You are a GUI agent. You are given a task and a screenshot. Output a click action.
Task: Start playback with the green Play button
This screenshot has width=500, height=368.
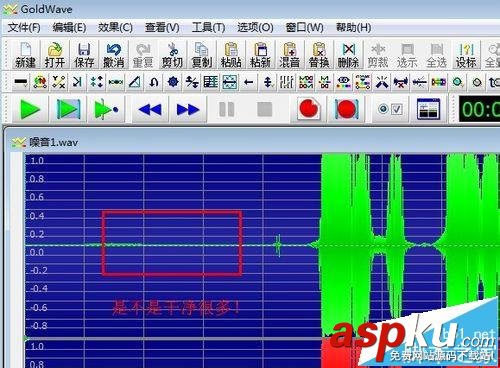30,109
